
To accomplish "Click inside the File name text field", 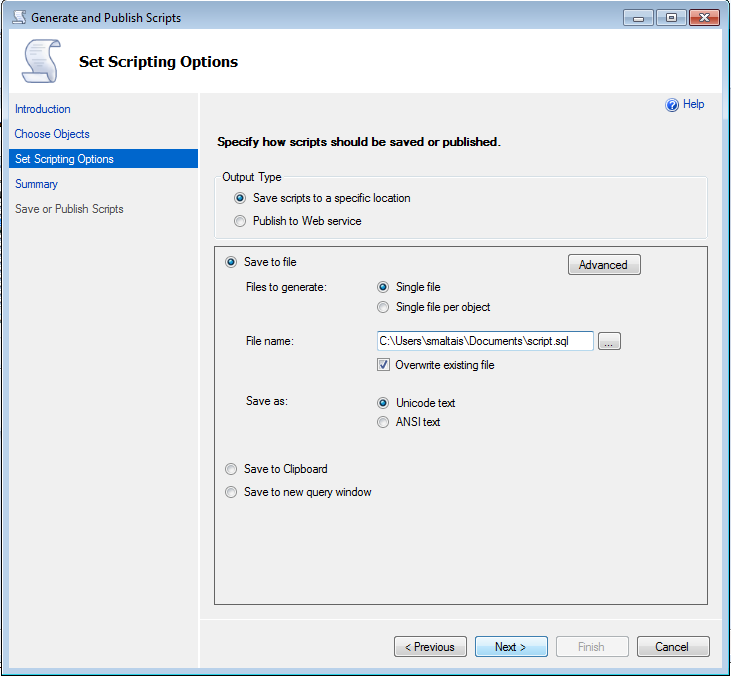I will click(484, 341).
